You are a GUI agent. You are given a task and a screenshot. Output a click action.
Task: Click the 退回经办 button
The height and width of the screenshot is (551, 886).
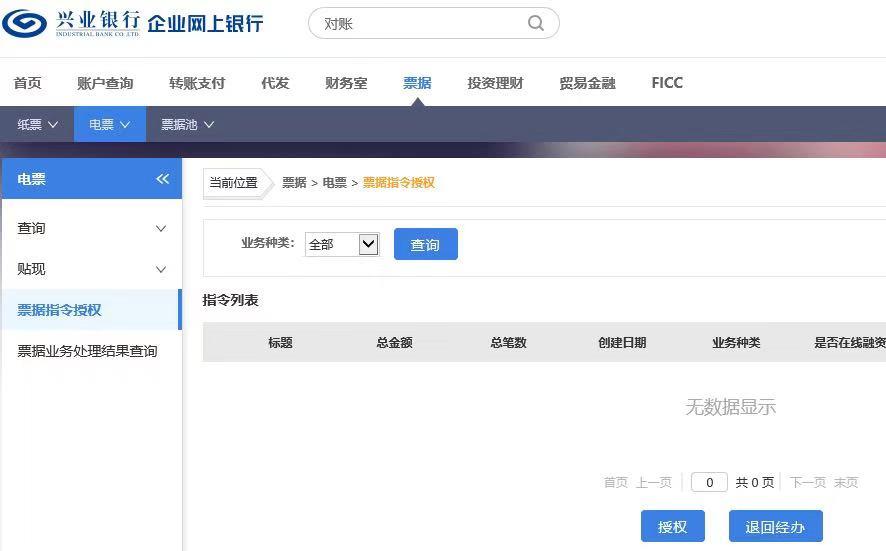point(775,526)
